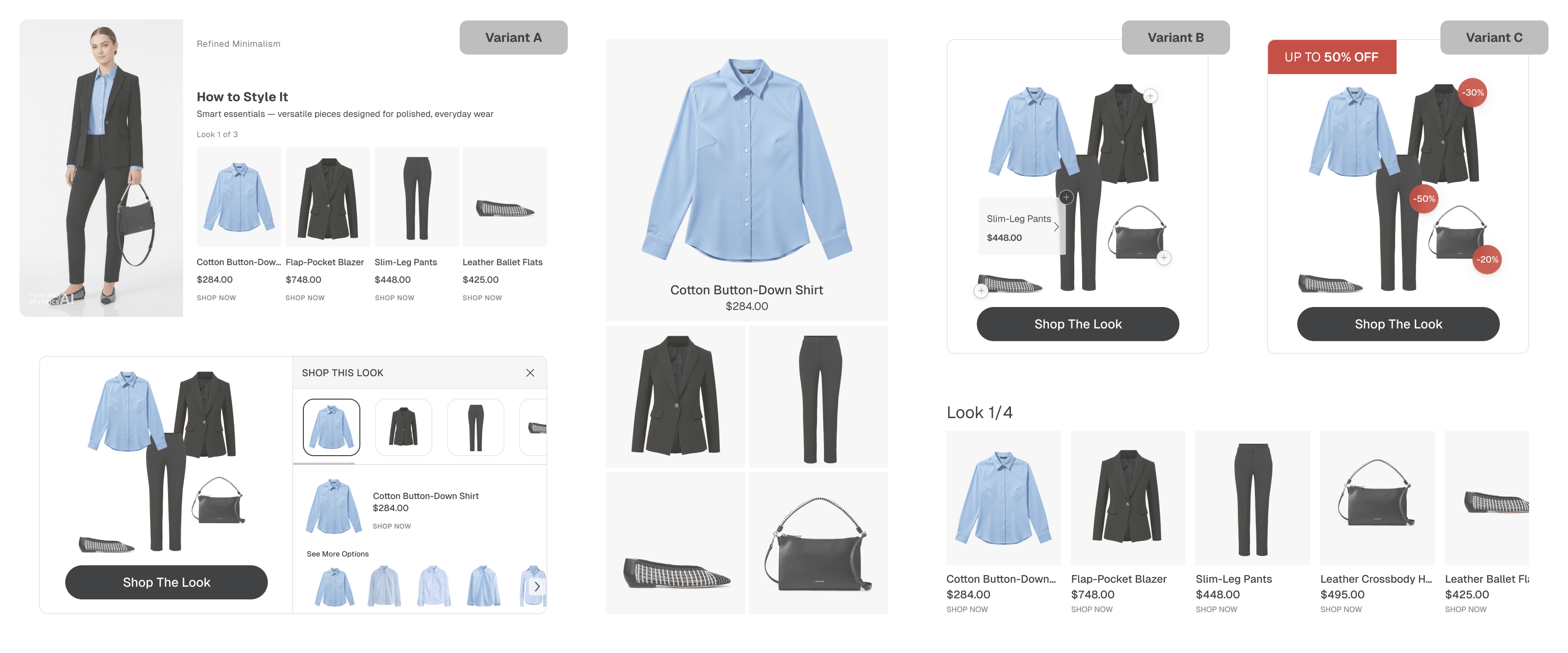Click the -20% discount badge

click(x=1488, y=259)
